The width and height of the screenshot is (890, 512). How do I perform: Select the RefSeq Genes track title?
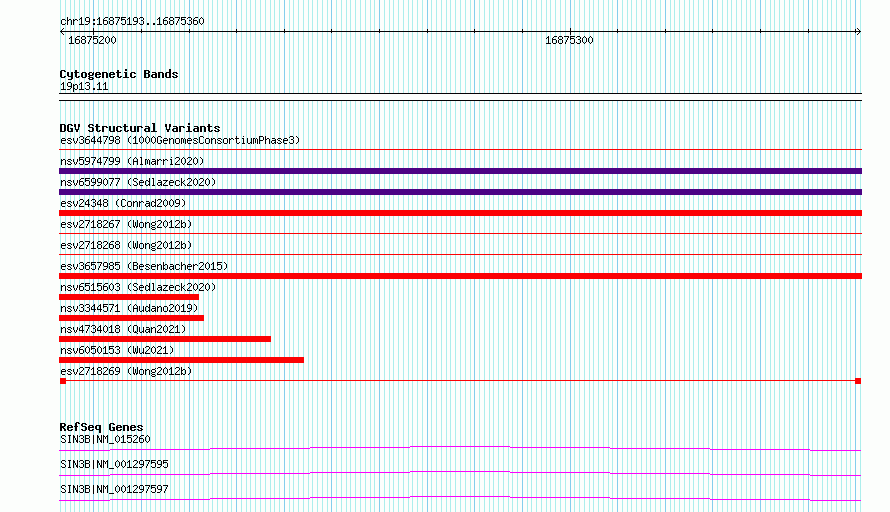[101, 427]
